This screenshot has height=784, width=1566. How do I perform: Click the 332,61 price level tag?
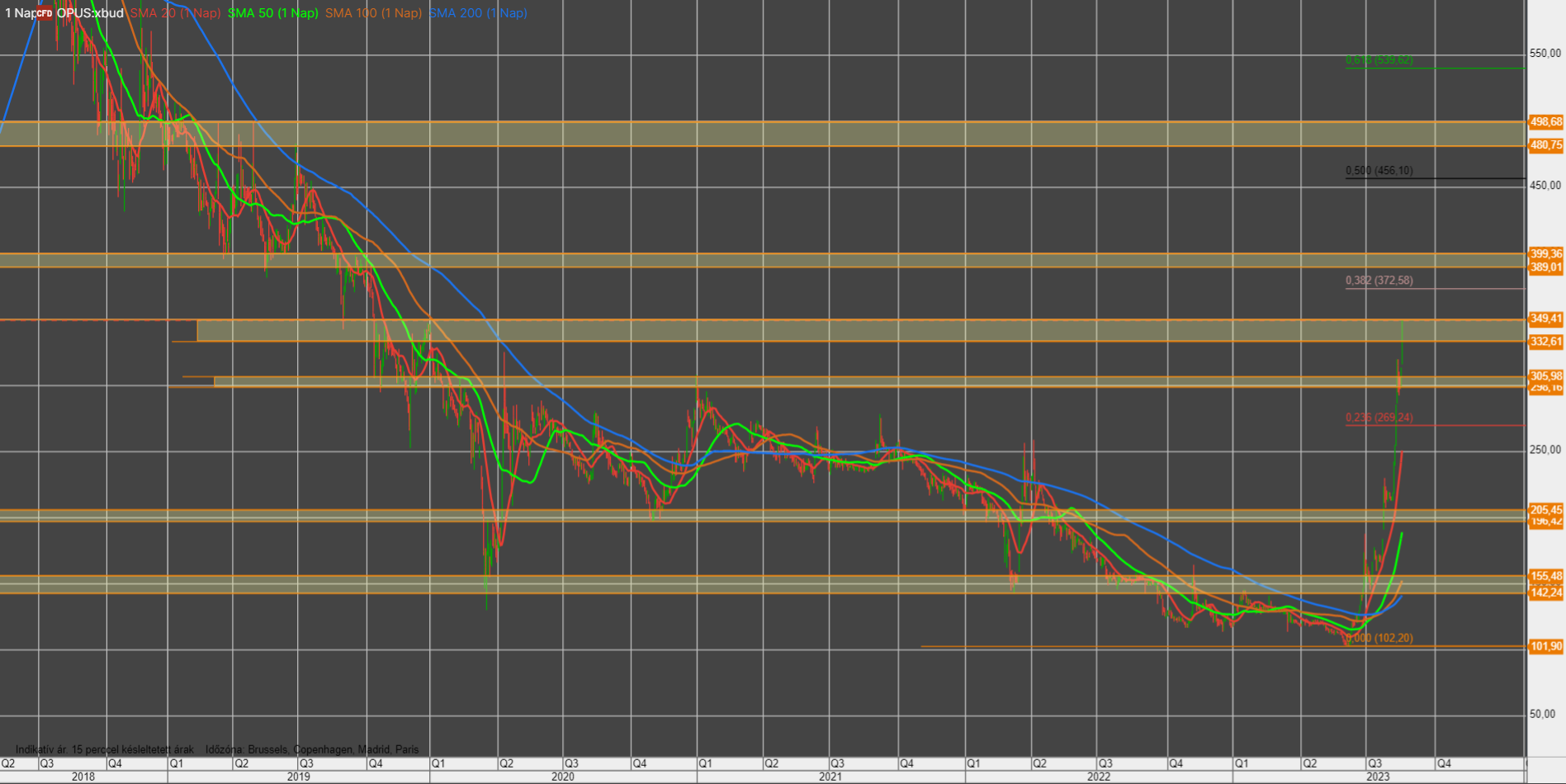click(1545, 342)
